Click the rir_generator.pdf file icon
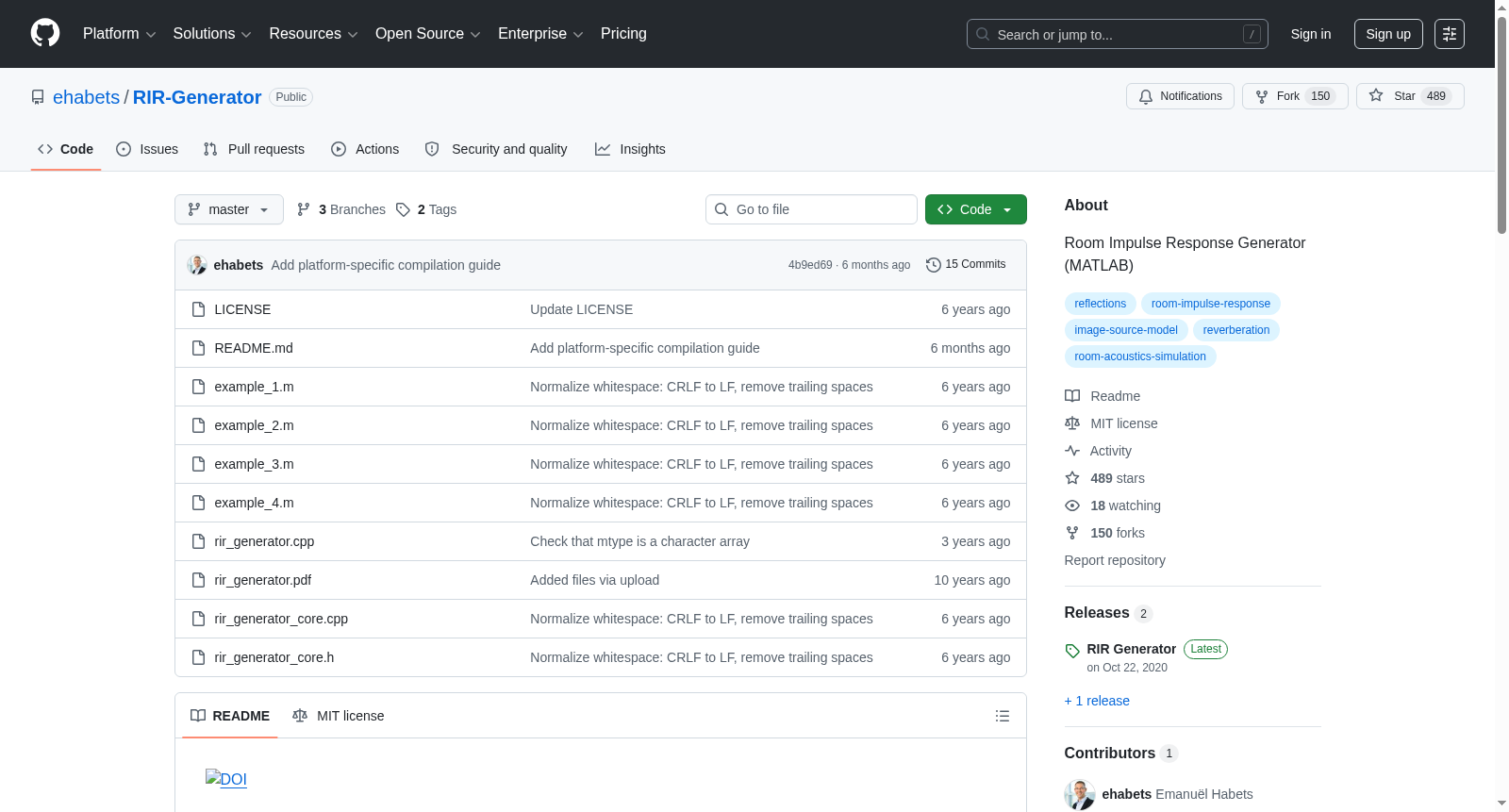Viewport: 1509px width, 812px height. [x=198, y=580]
